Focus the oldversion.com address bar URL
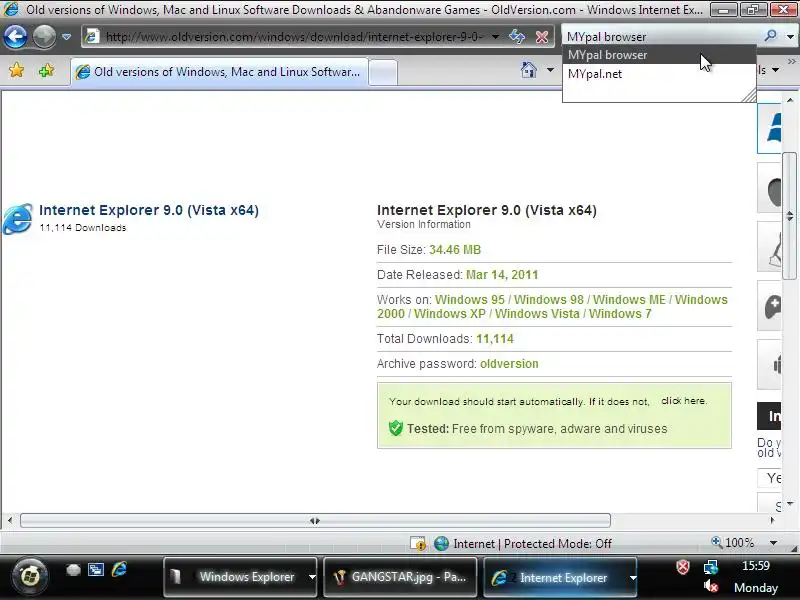 pos(293,37)
